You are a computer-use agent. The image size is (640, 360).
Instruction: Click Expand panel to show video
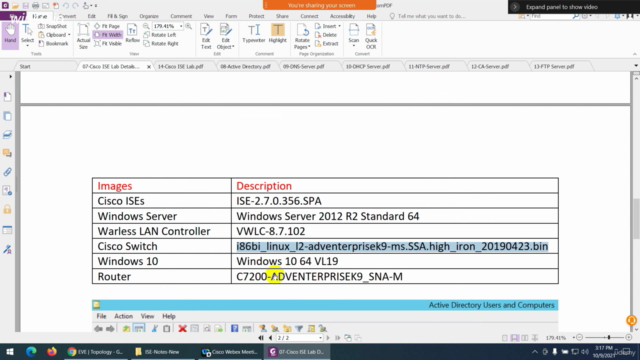pos(562,7)
